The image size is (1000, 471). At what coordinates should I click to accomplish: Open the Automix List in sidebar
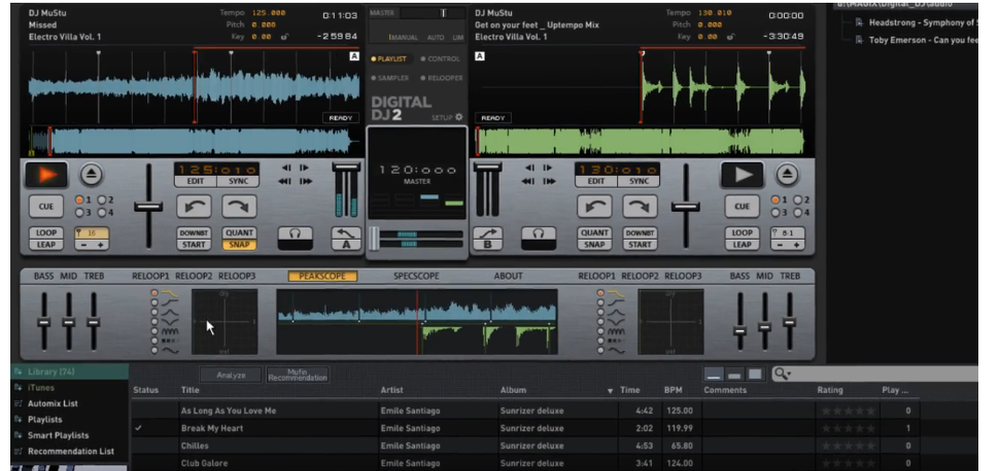53,403
